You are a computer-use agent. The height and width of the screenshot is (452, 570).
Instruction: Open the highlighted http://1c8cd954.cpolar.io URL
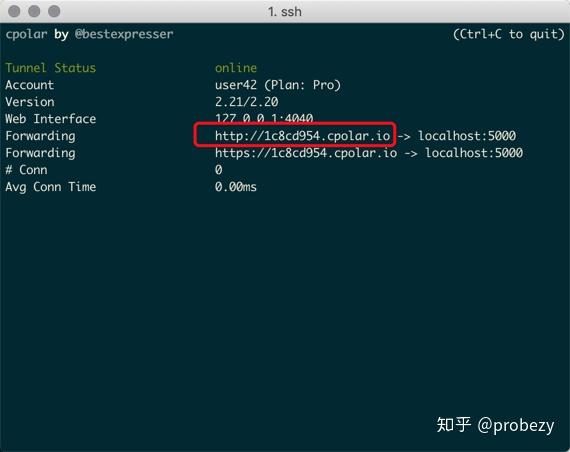[302, 136]
